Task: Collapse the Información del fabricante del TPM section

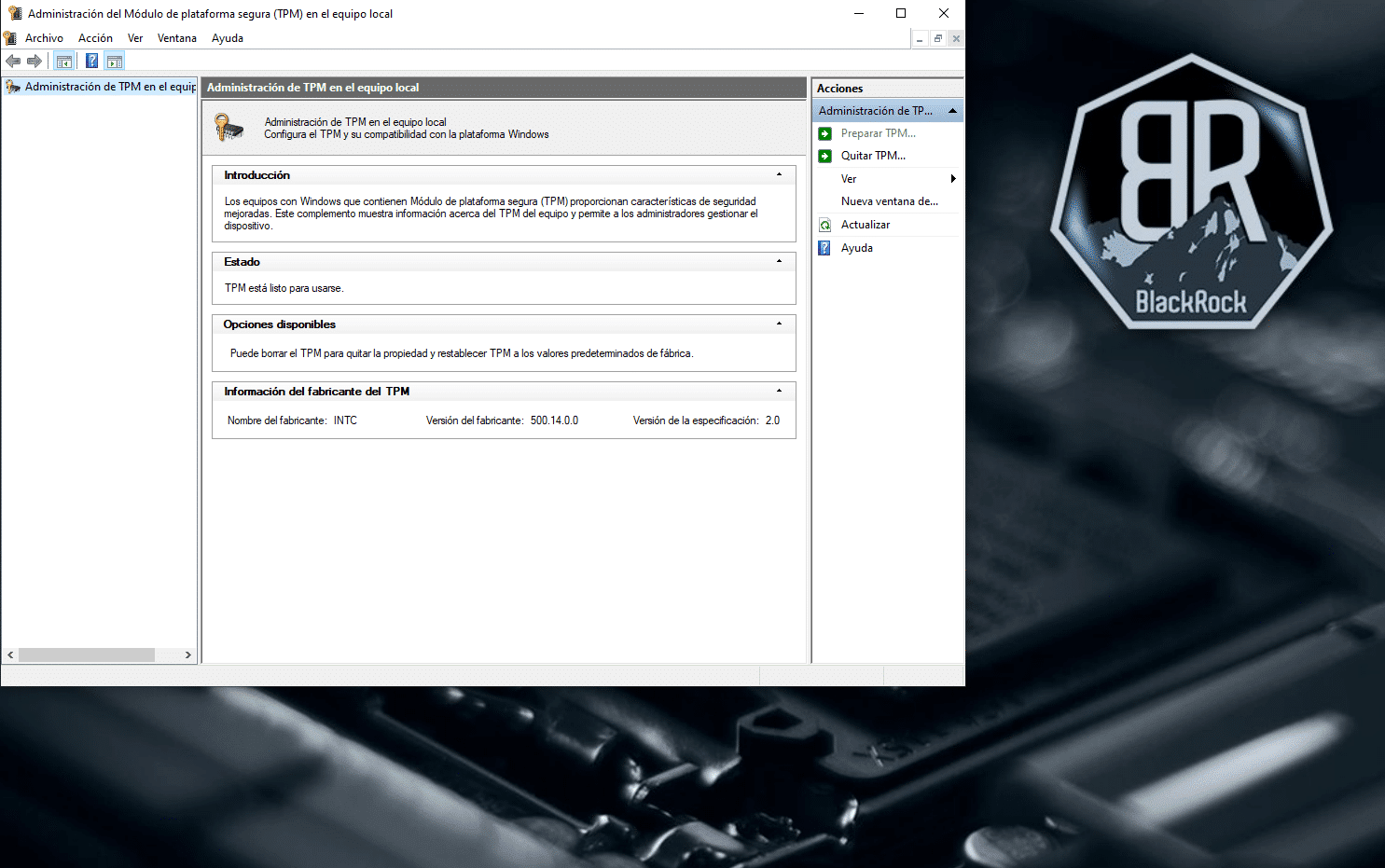Action: (x=780, y=392)
